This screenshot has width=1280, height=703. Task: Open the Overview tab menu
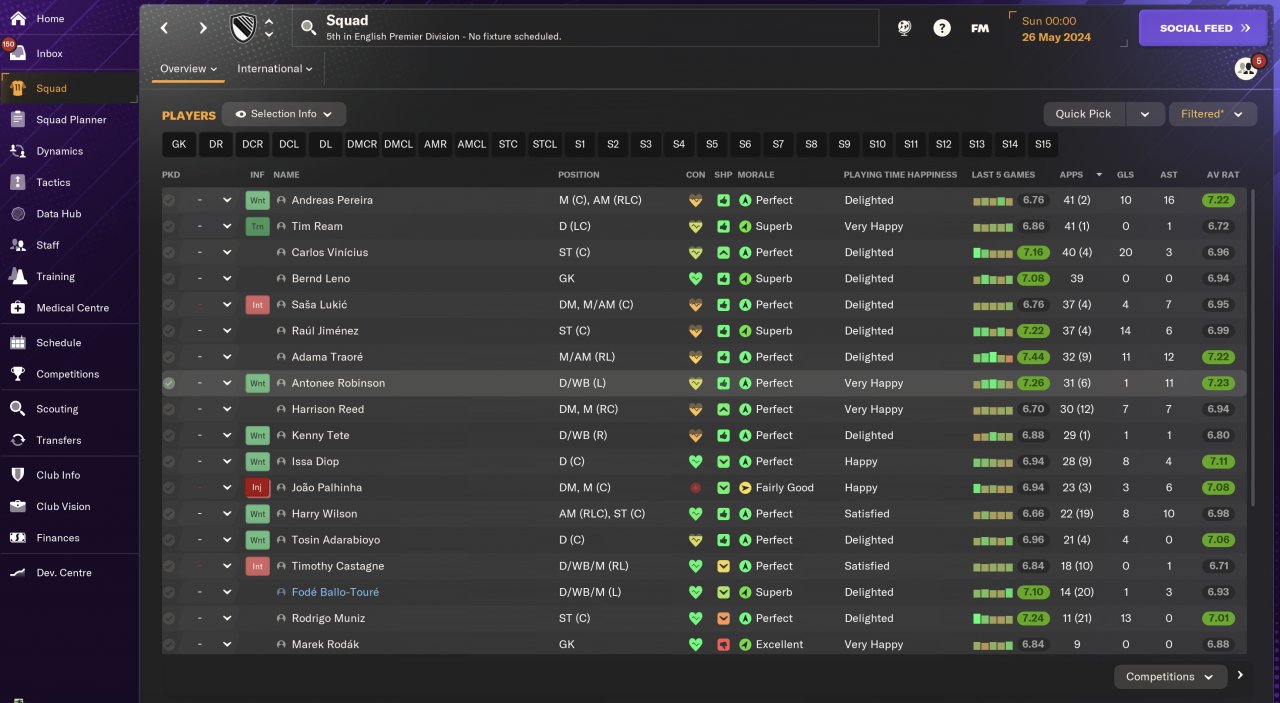click(188, 69)
